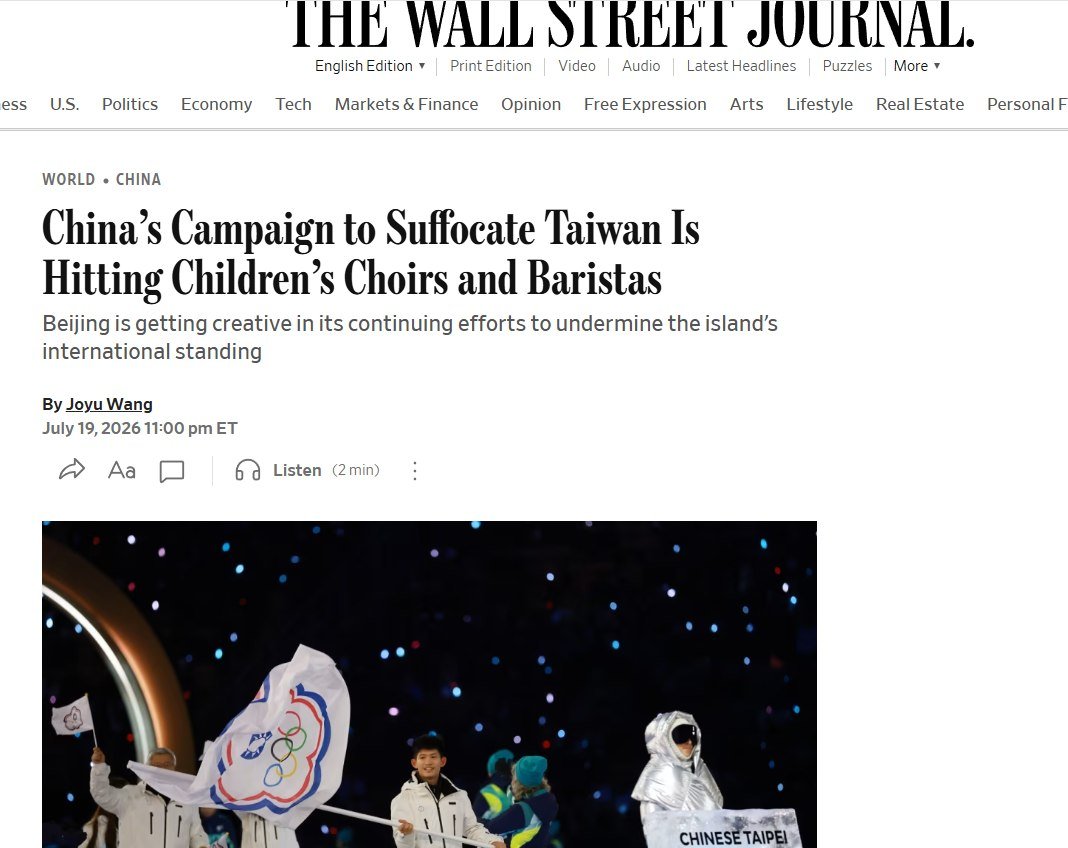This screenshot has width=1068, height=848.
Task: Click the July 19, 2026 timestamp
Action: point(140,428)
